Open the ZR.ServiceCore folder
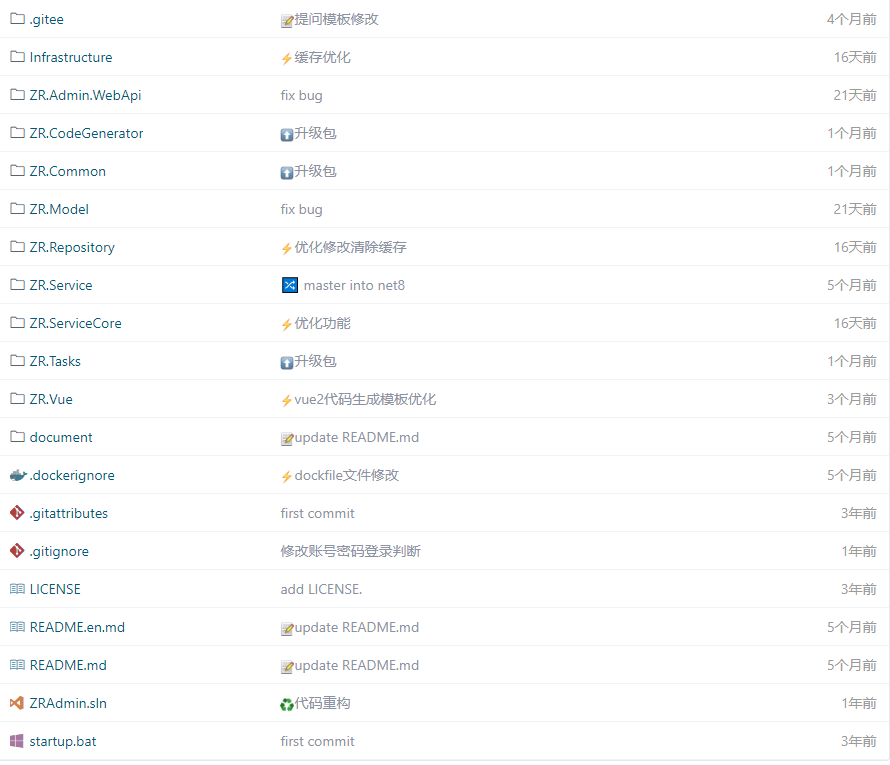Image resolution: width=890 pixels, height=765 pixels. point(75,323)
